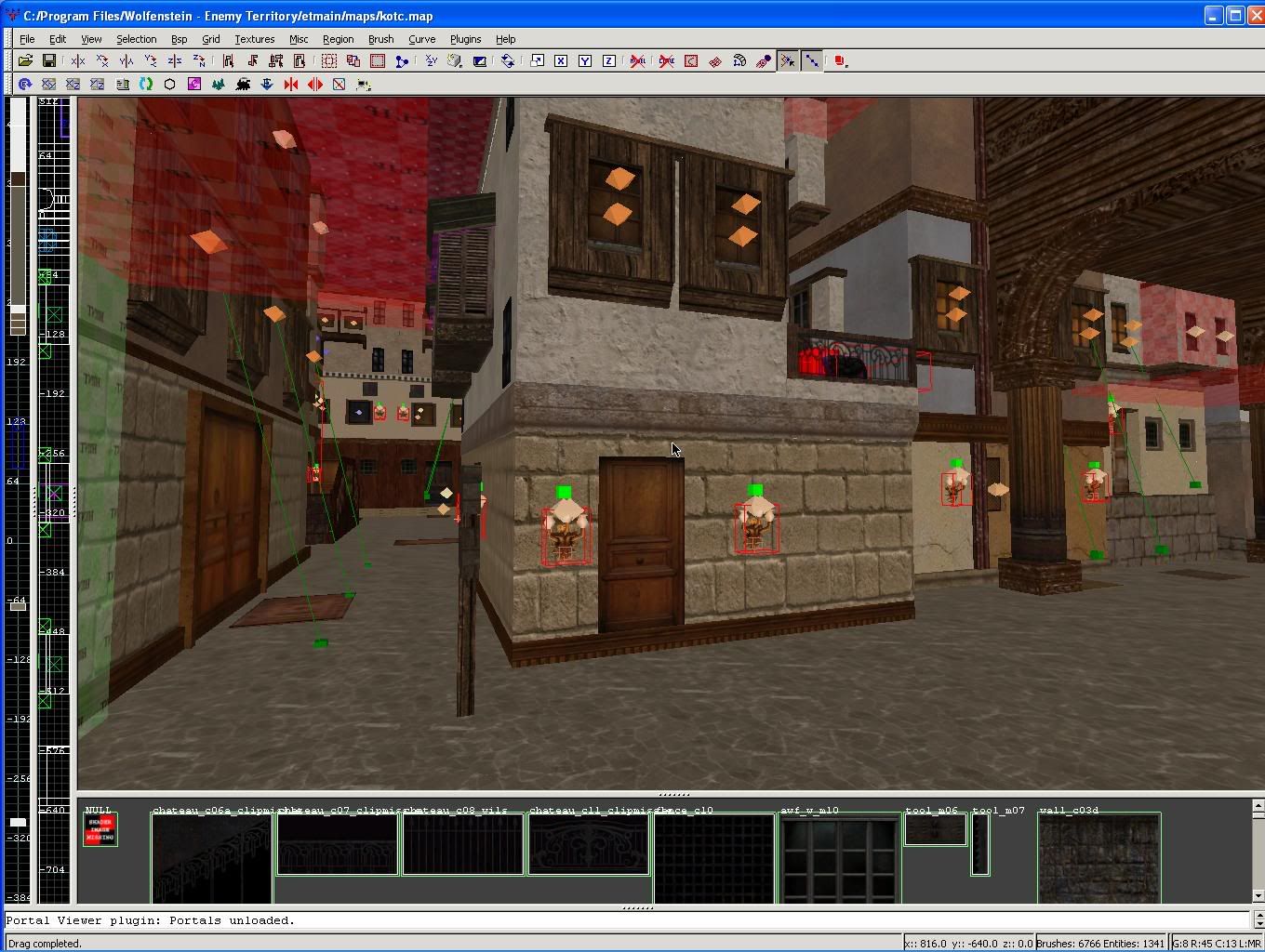Click the 'Drag completed.' status bar text
Viewport: 1265px width, 952px height.
(45, 944)
